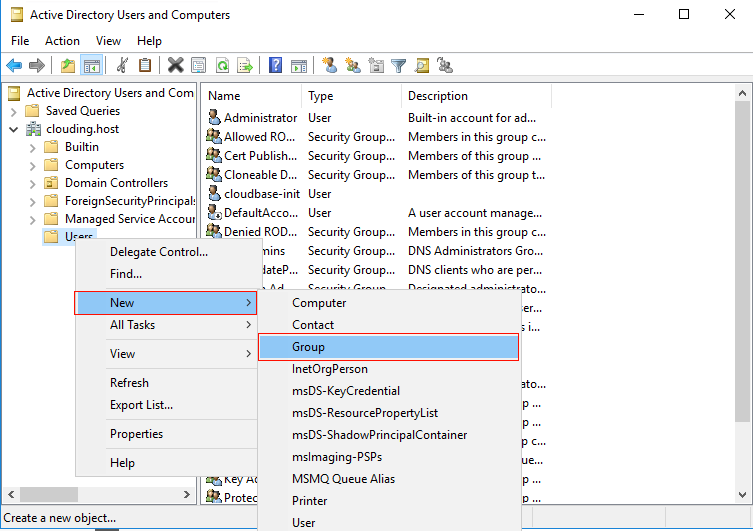Click the Forward arrow toolbar icon
This screenshot has height=531, width=753.
click(x=36, y=65)
